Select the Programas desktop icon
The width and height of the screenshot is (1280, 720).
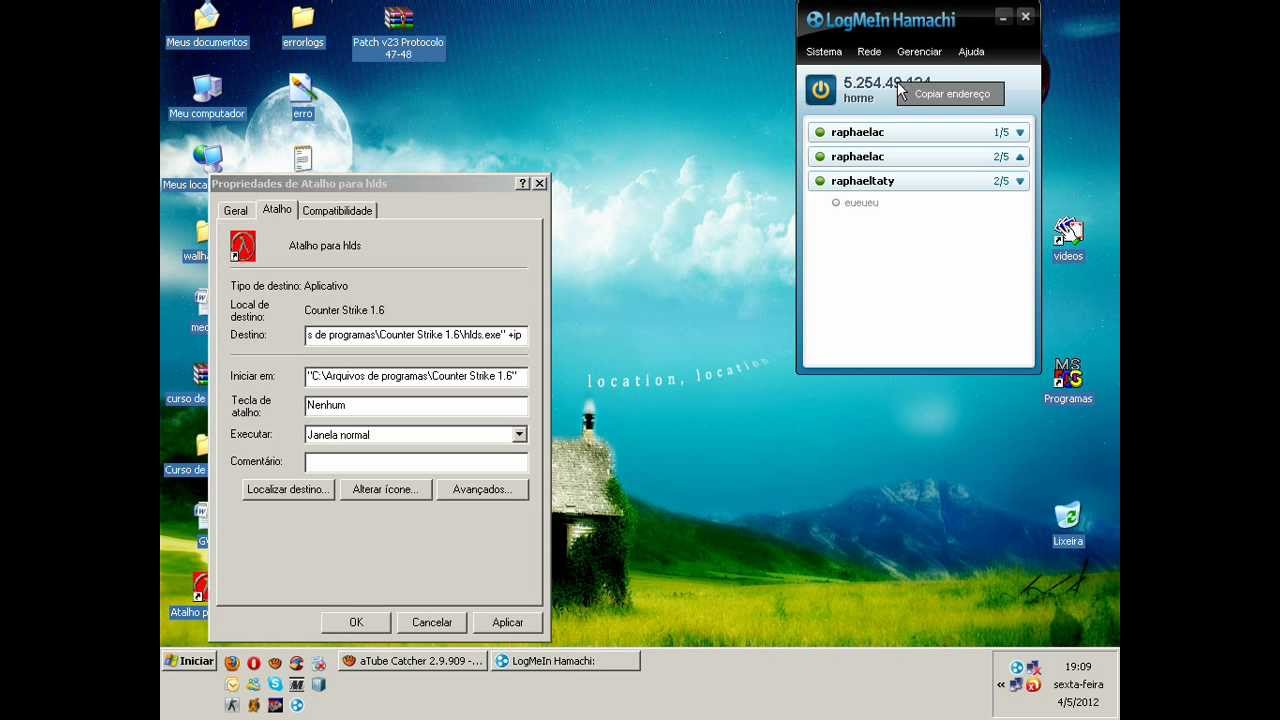[x=1068, y=382]
